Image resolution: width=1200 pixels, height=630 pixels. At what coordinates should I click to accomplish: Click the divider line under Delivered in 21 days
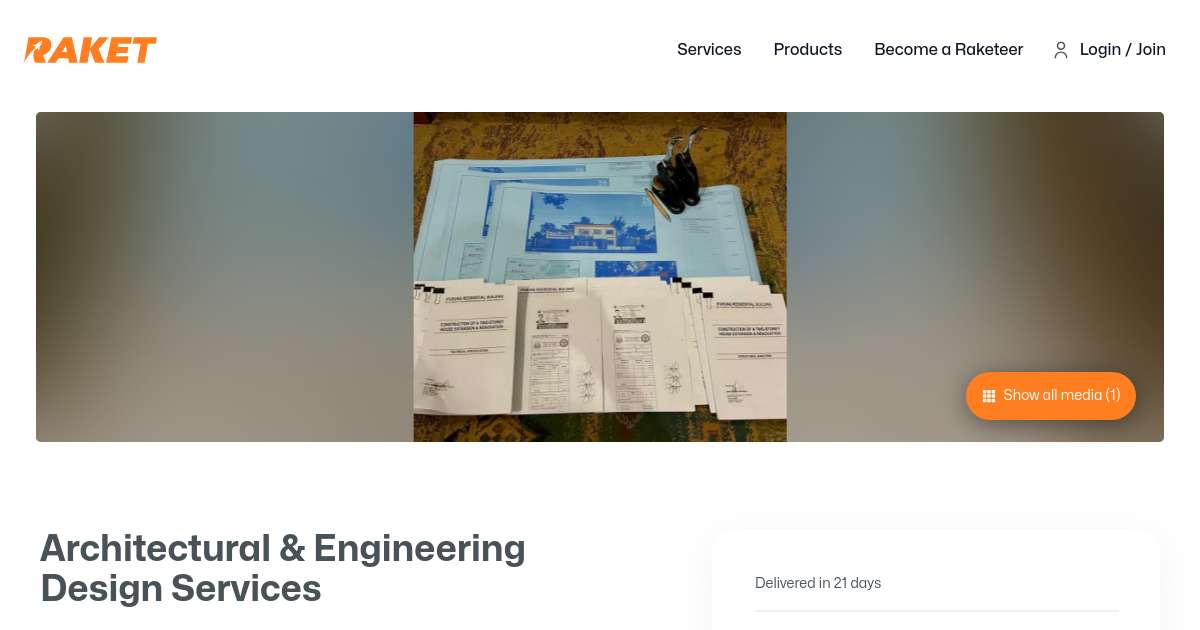point(937,611)
